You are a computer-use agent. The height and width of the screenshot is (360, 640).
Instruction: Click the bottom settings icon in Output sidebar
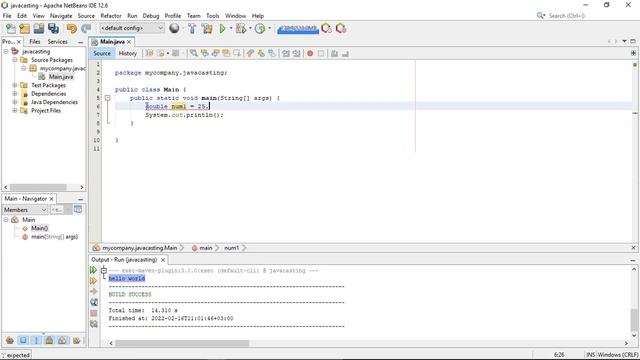[x=93, y=324]
